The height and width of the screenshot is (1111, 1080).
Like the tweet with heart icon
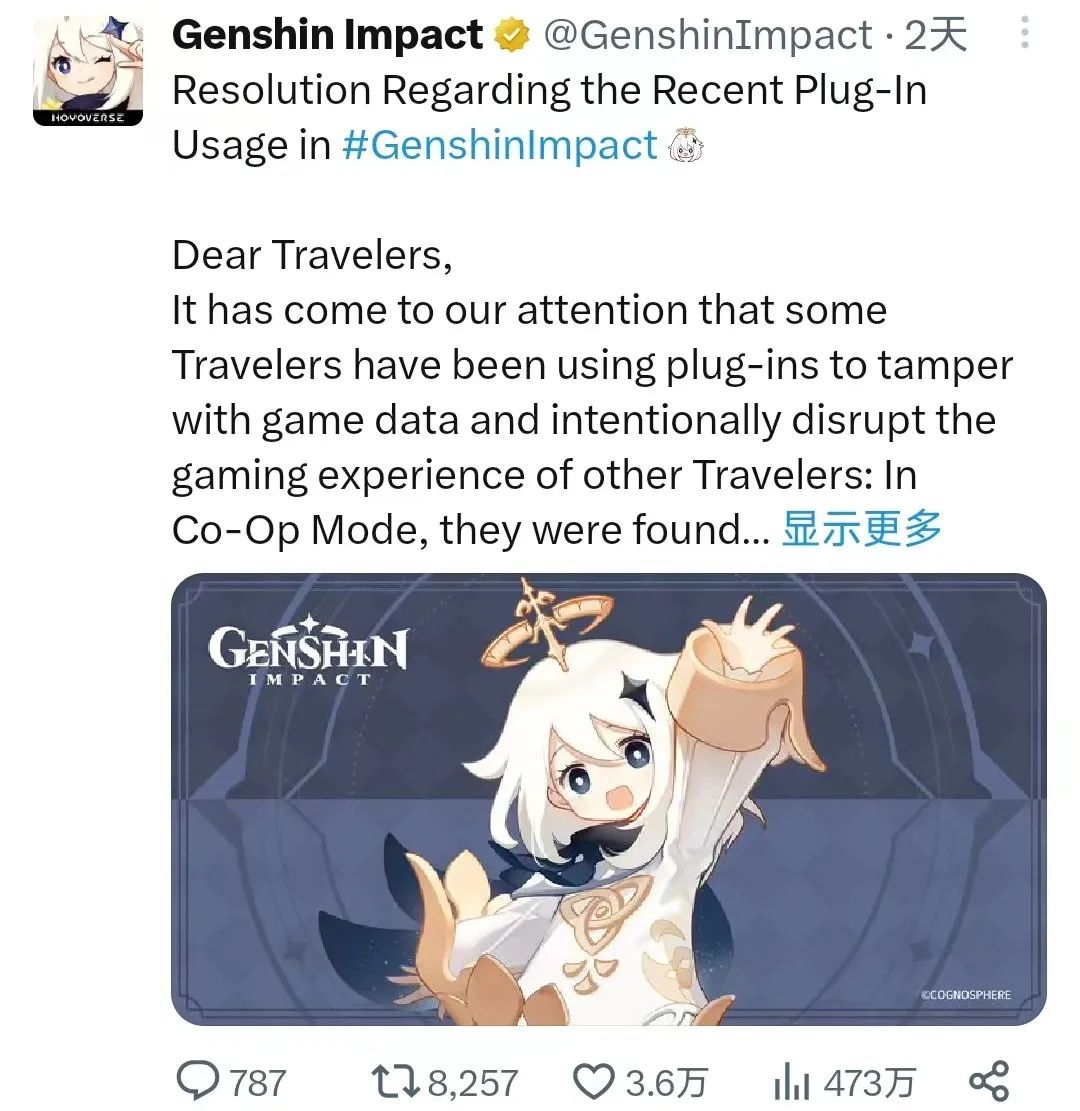[593, 1082]
